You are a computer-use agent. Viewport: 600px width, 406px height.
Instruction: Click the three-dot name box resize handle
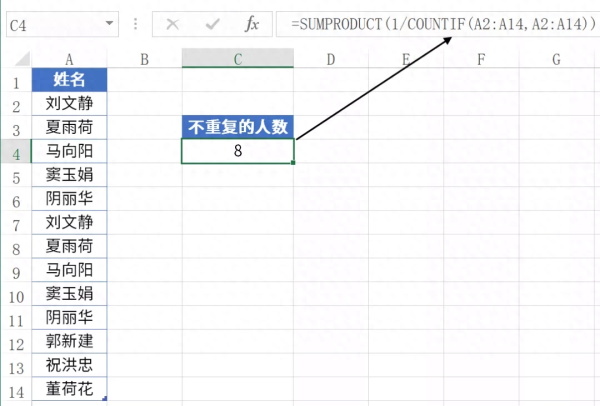136,23
